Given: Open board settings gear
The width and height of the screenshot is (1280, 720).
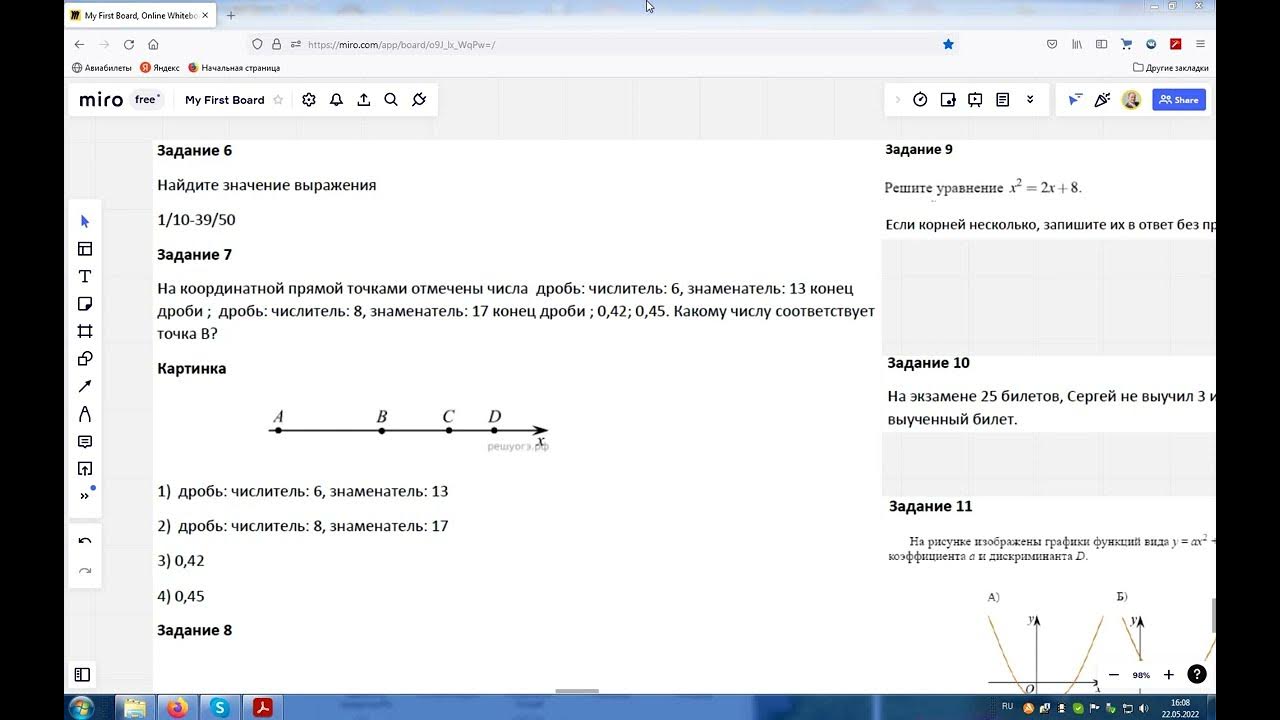Looking at the screenshot, I should (x=309, y=100).
